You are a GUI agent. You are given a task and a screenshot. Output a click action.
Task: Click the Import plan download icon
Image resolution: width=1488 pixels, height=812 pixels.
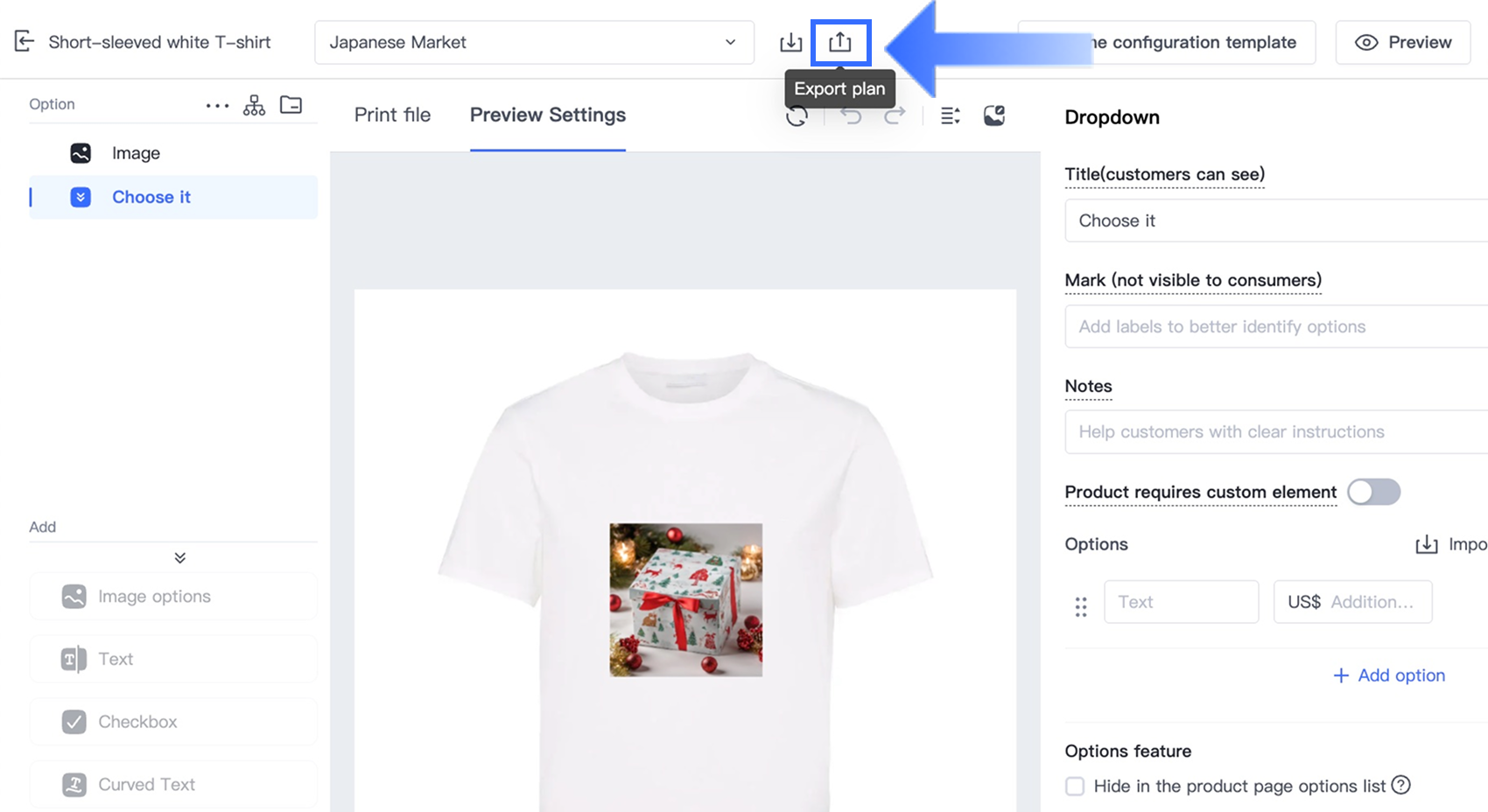(x=790, y=42)
